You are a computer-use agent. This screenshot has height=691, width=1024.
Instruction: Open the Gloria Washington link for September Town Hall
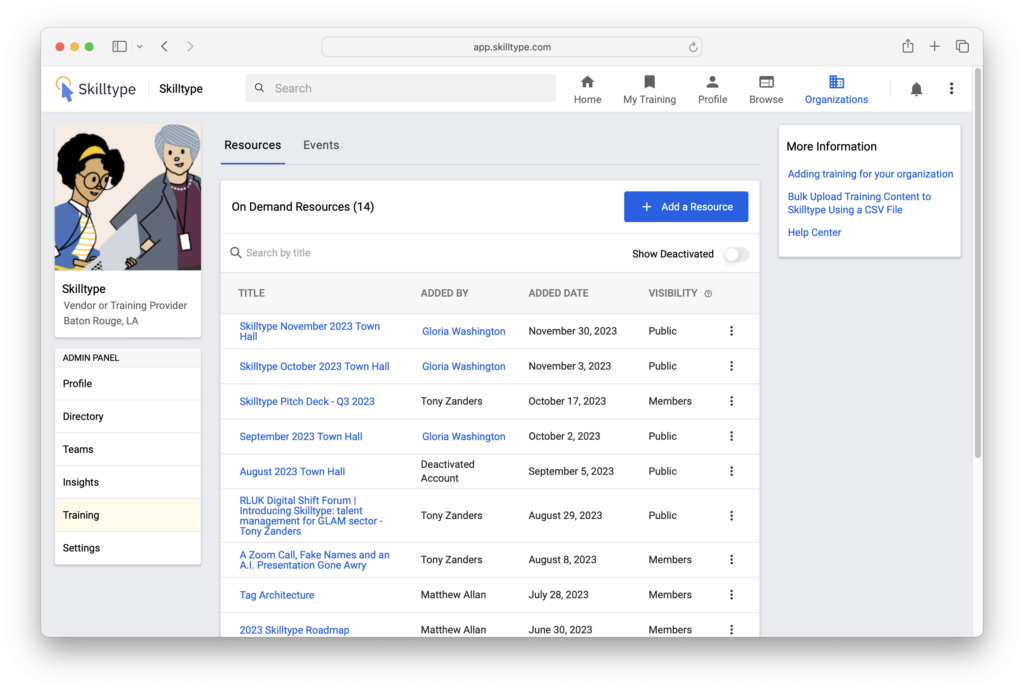(x=463, y=437)
